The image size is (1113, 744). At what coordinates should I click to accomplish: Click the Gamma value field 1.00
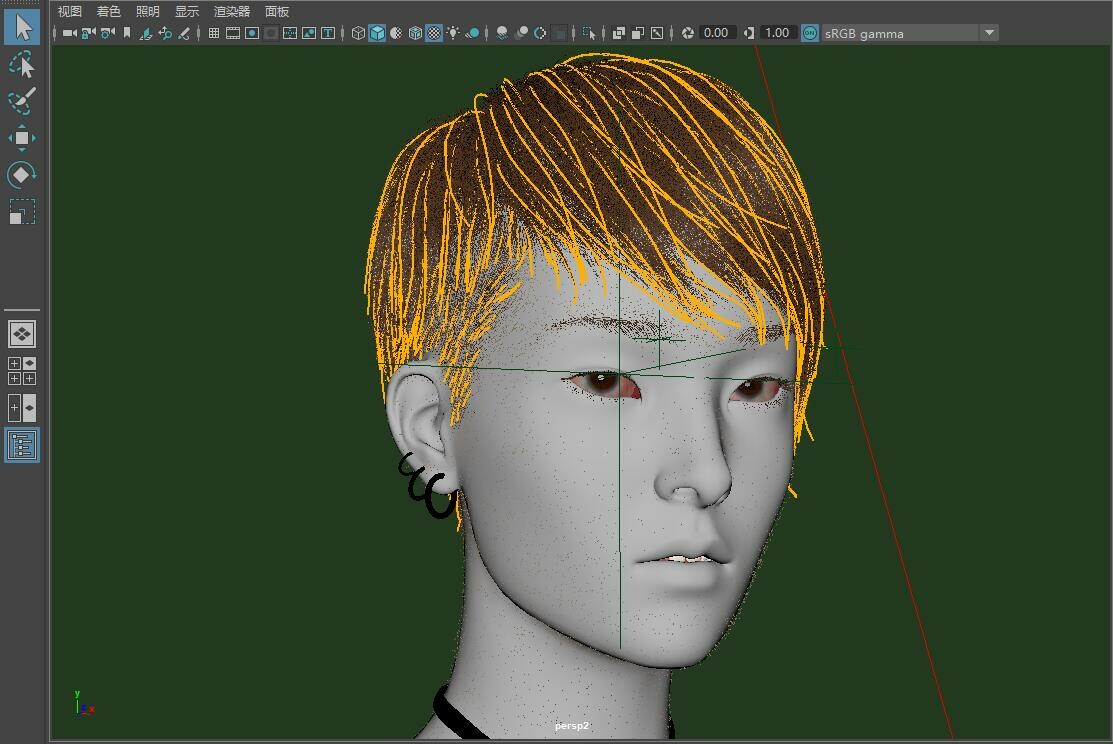point(777,33)
